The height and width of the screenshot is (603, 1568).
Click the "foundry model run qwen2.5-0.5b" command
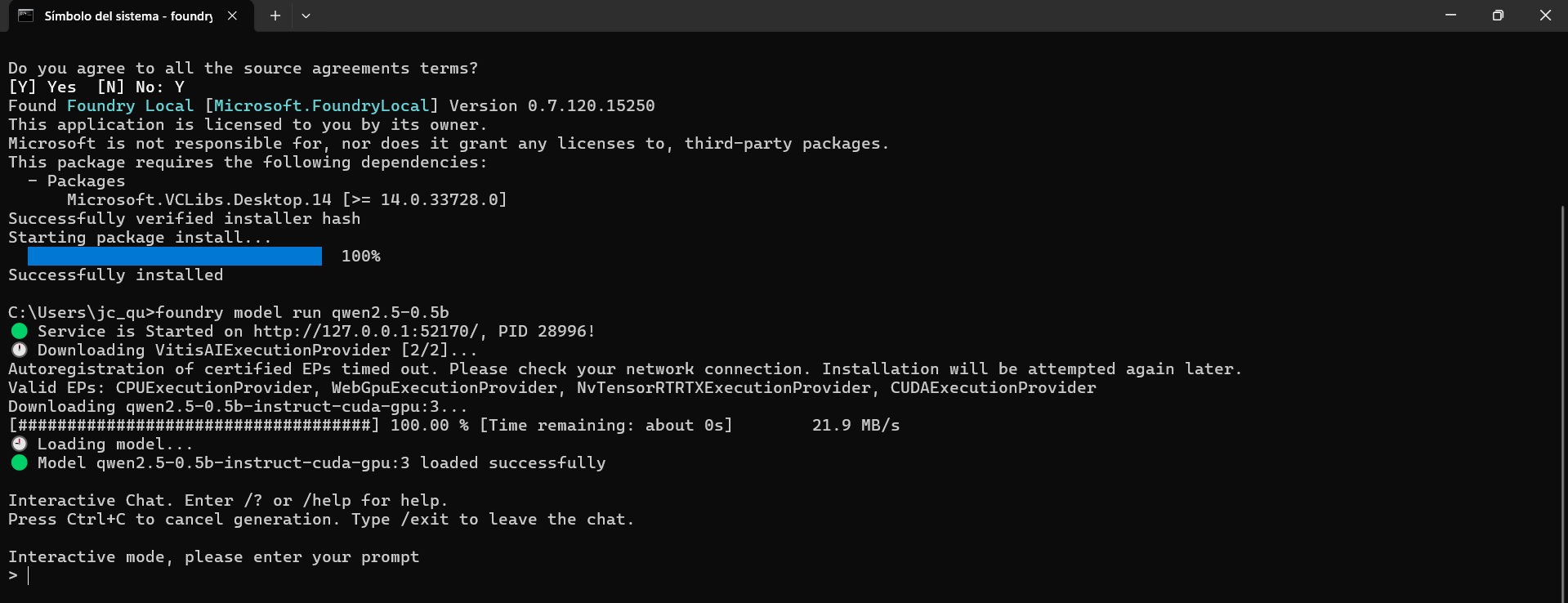[x=302, y=312]
